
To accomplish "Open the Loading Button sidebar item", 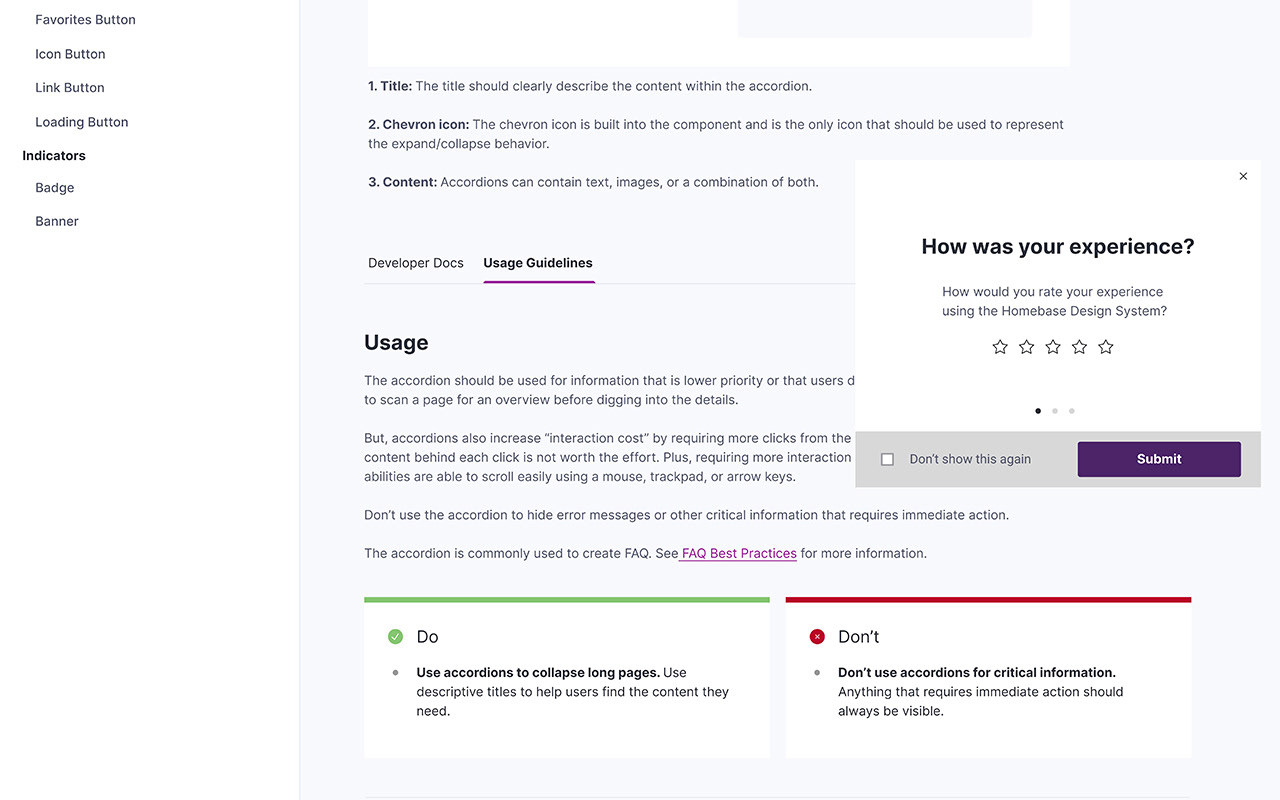I will 82,122.
